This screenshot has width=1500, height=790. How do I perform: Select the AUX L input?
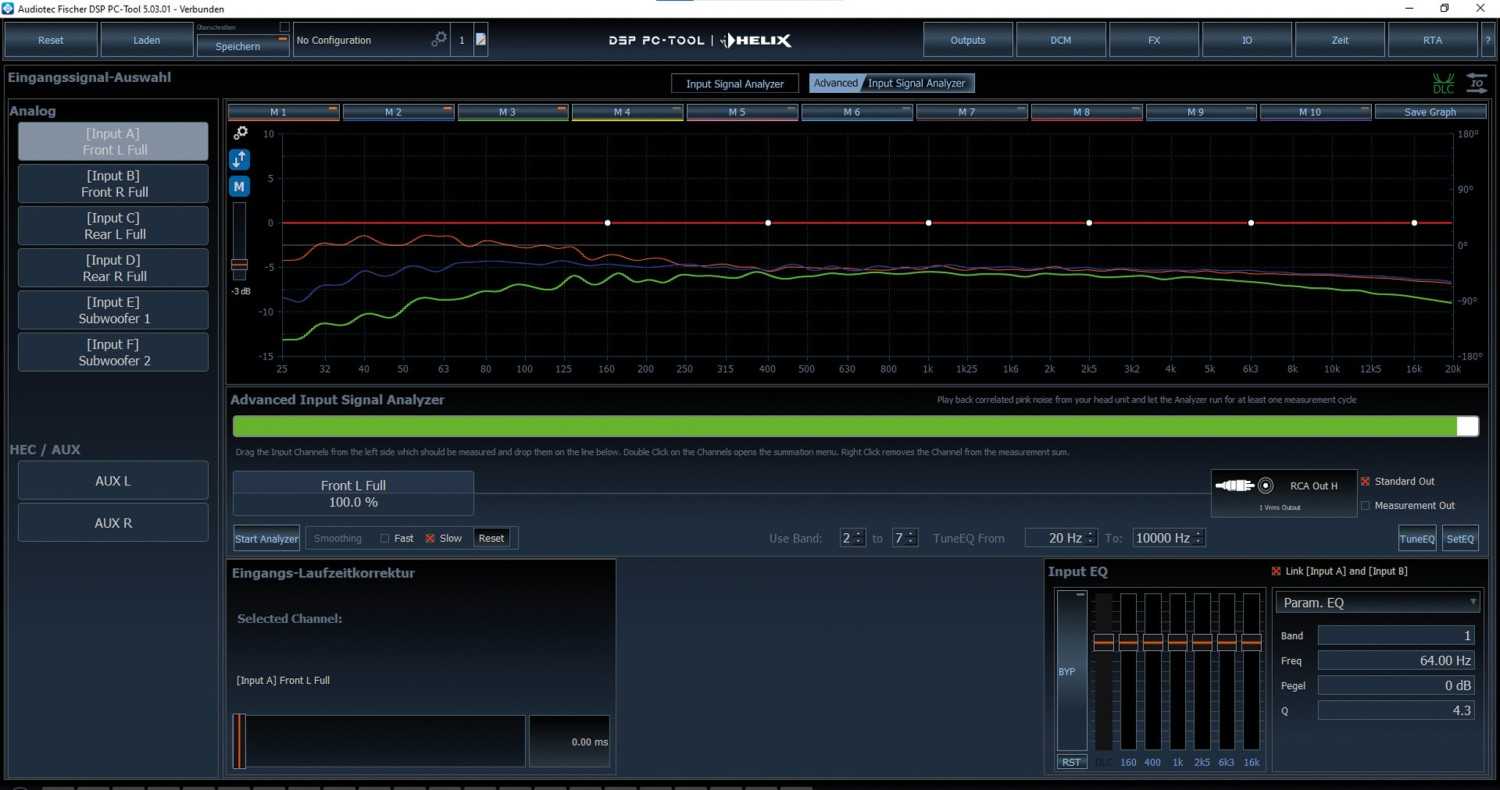[x=113, y=481]
